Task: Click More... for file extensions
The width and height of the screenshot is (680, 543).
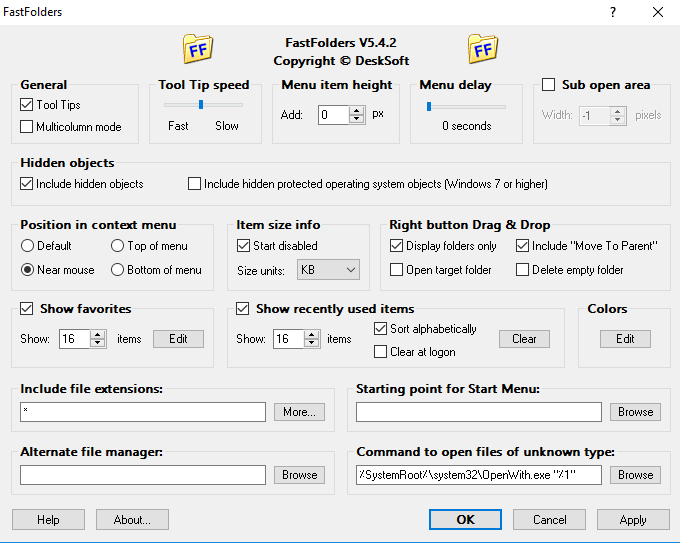Action: [x=299, y=412]
